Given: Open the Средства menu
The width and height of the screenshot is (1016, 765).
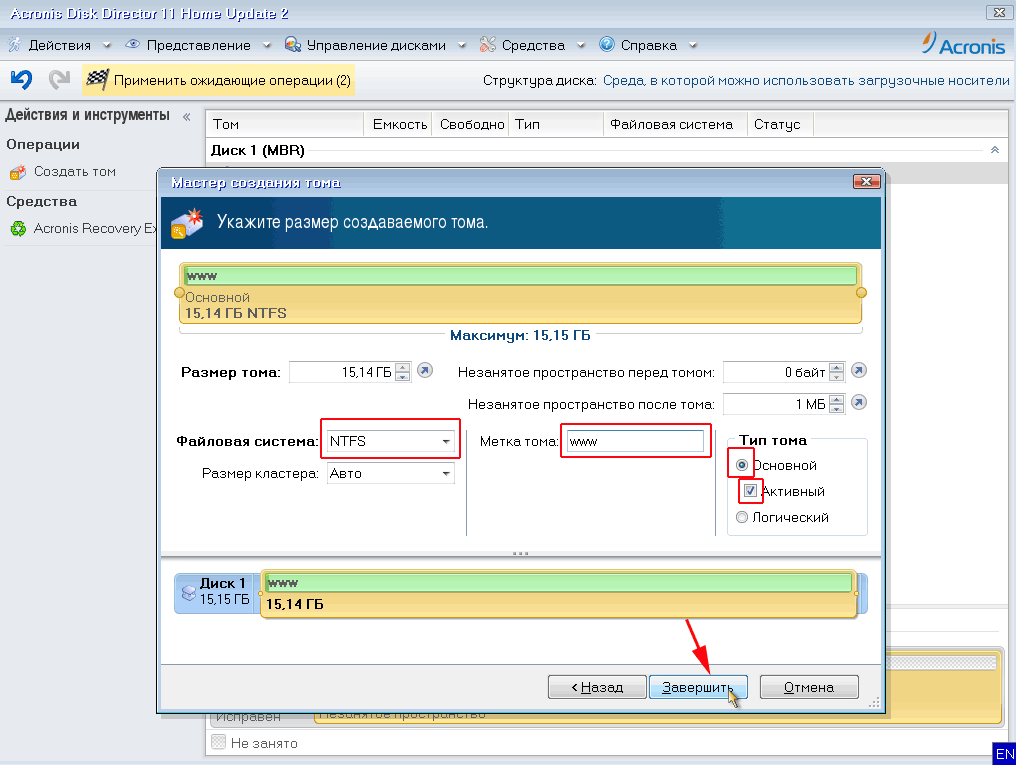Looking at the screenshot, I should tap(533, 45).
